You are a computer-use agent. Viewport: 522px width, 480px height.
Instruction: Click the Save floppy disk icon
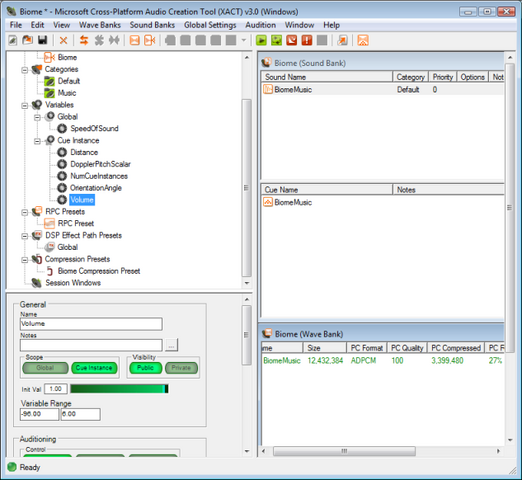point(42,40)
